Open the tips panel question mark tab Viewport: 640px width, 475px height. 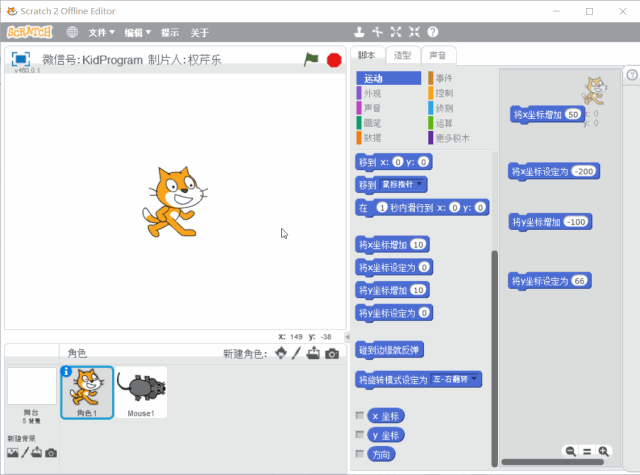pos(632,75)
